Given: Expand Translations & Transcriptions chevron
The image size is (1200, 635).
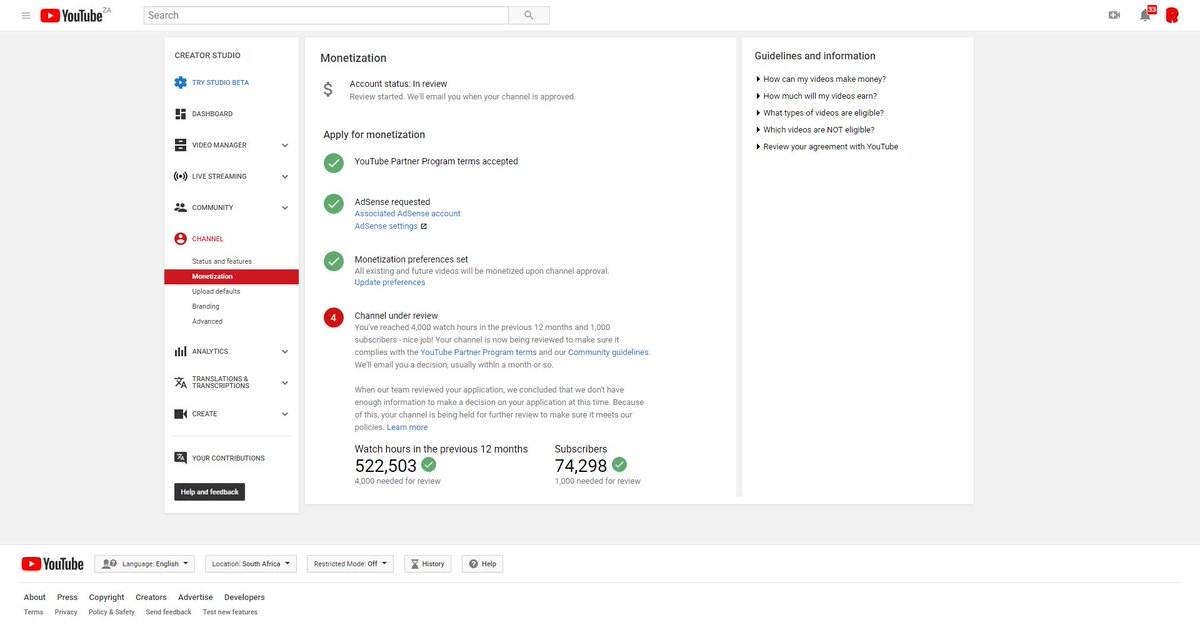Looking at the screenshot, I should (285, 383).
